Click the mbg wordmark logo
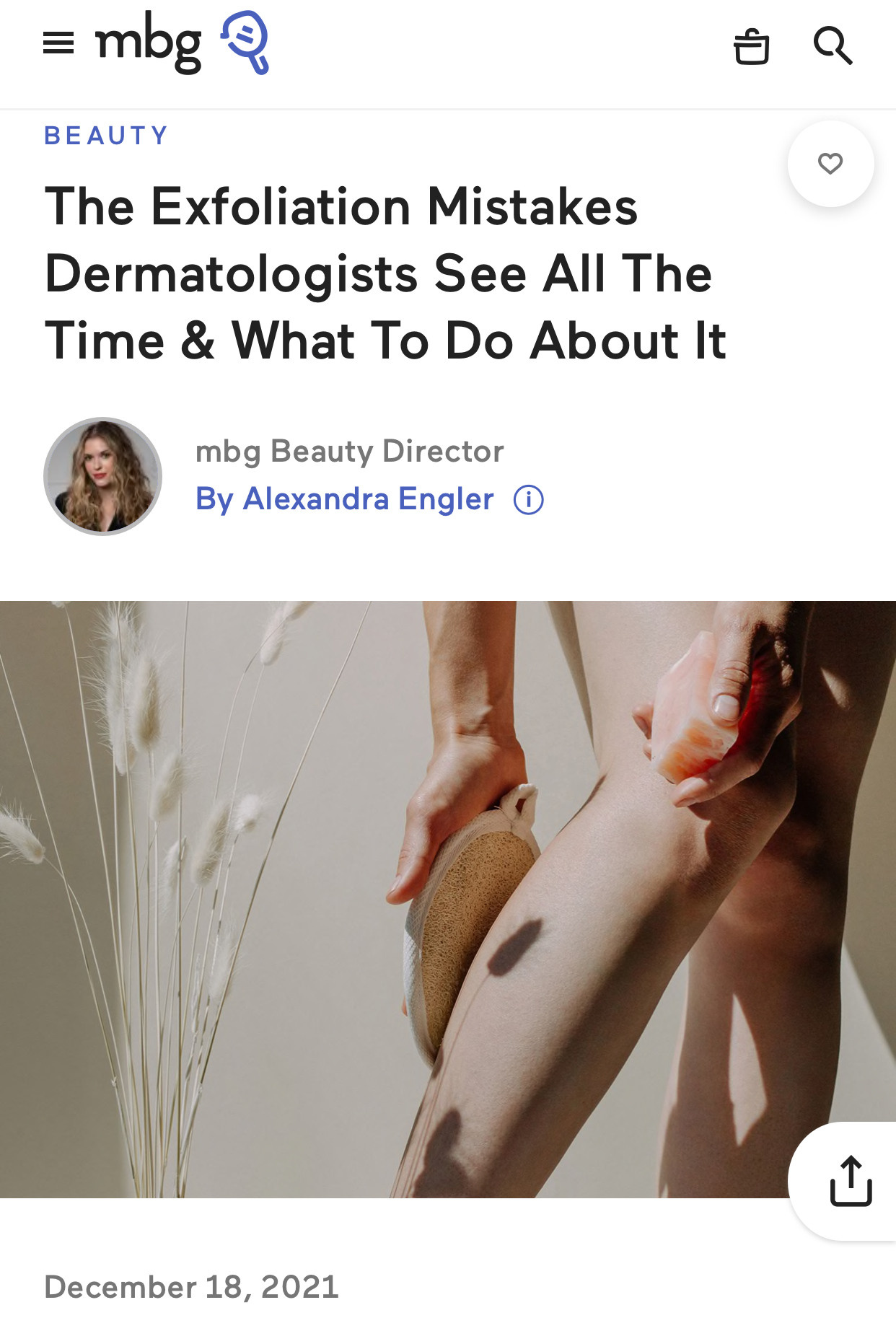896x1318 pixels. [x=149, y=44]
